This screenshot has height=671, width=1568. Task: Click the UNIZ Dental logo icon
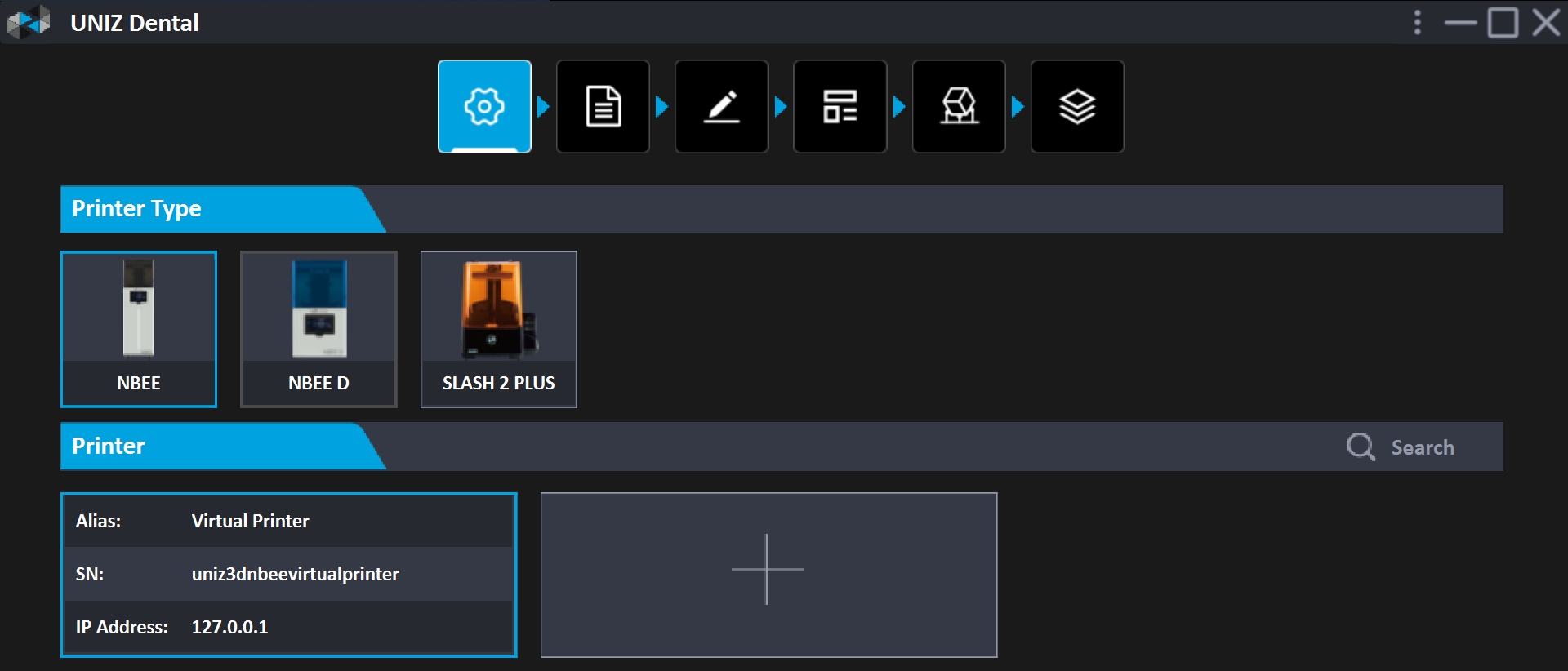(29, 22)
